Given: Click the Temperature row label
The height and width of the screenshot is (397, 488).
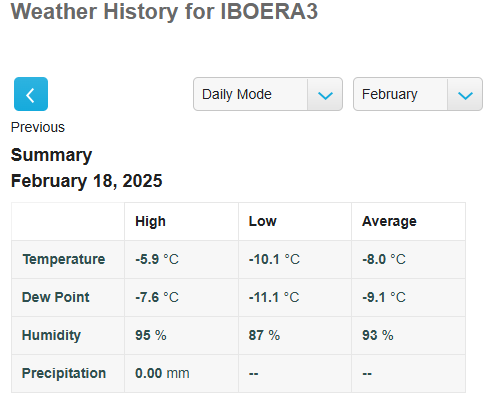Looking at the screenshot, I should (x=64, y=259).
